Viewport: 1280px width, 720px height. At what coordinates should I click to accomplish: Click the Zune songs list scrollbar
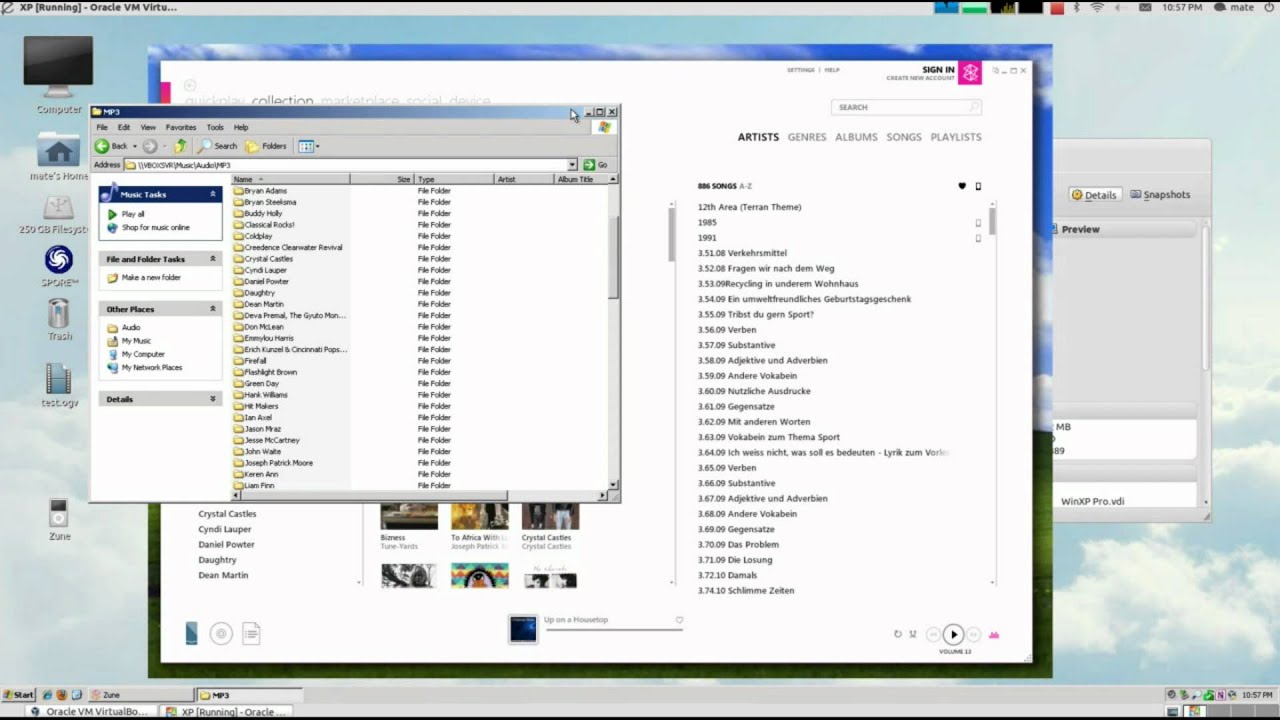(x=993, y=220)
